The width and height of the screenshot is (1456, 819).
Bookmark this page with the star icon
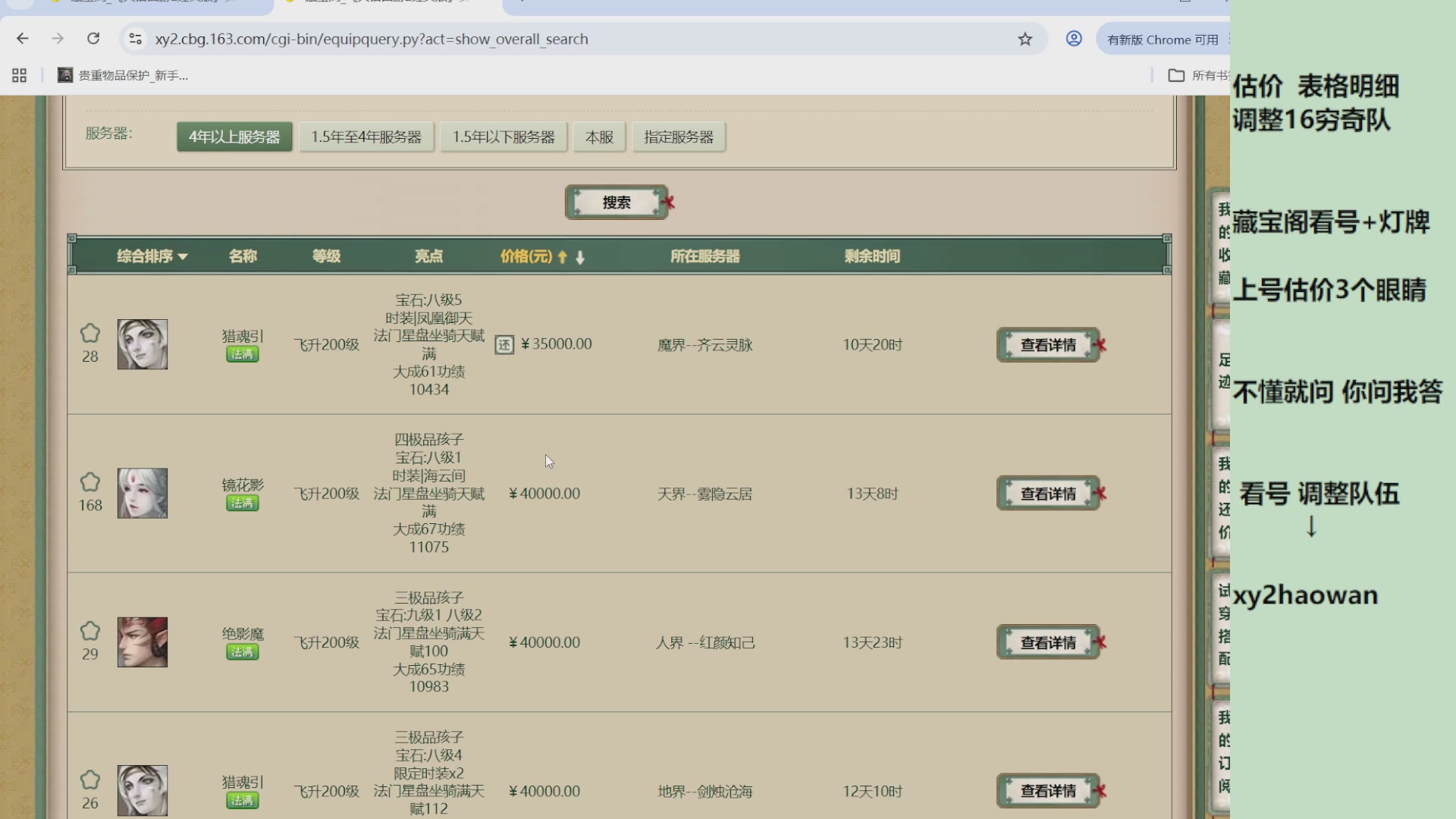click(1025, 39)
